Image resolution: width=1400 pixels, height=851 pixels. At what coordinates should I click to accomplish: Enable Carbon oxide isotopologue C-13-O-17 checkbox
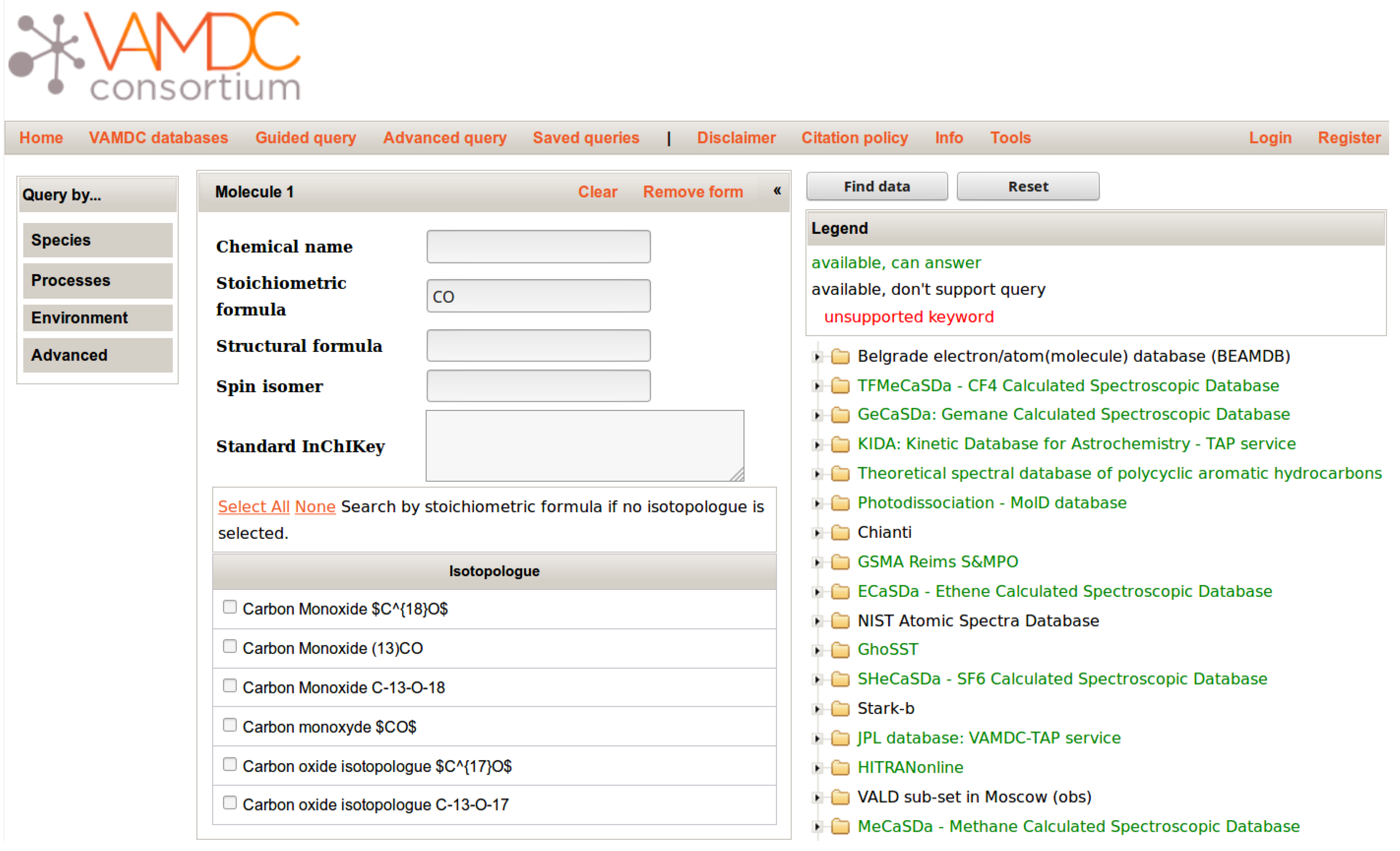point(229,803)
